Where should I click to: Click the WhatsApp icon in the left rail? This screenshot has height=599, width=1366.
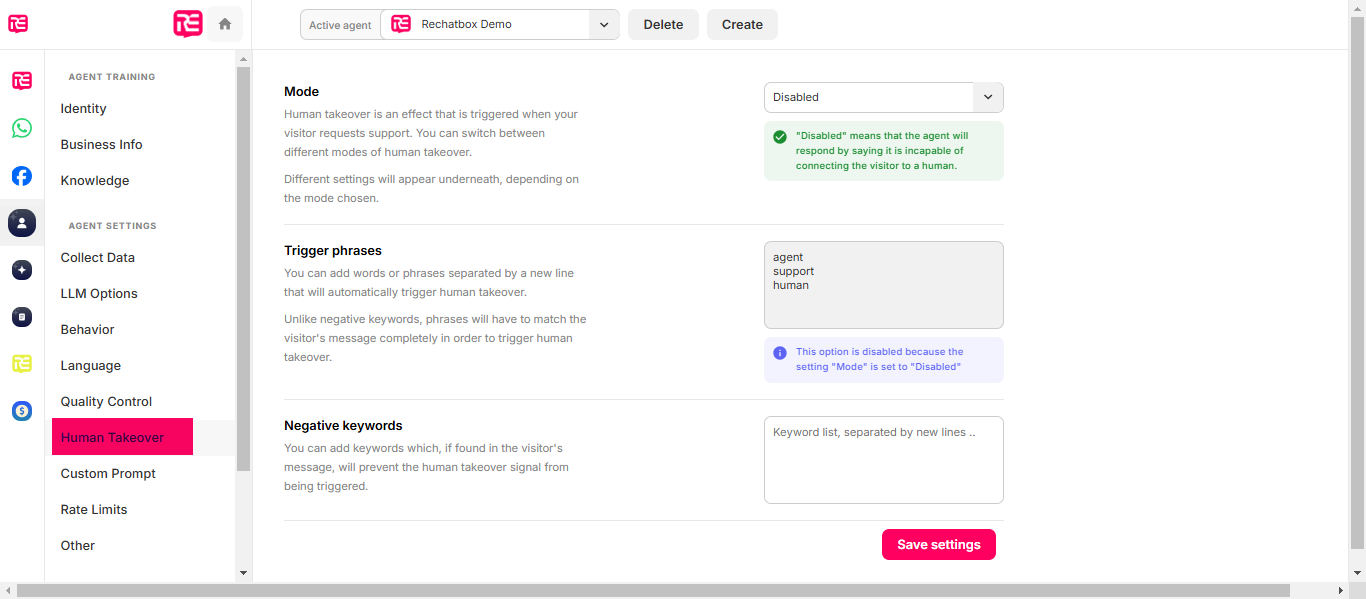pos(22,128)
